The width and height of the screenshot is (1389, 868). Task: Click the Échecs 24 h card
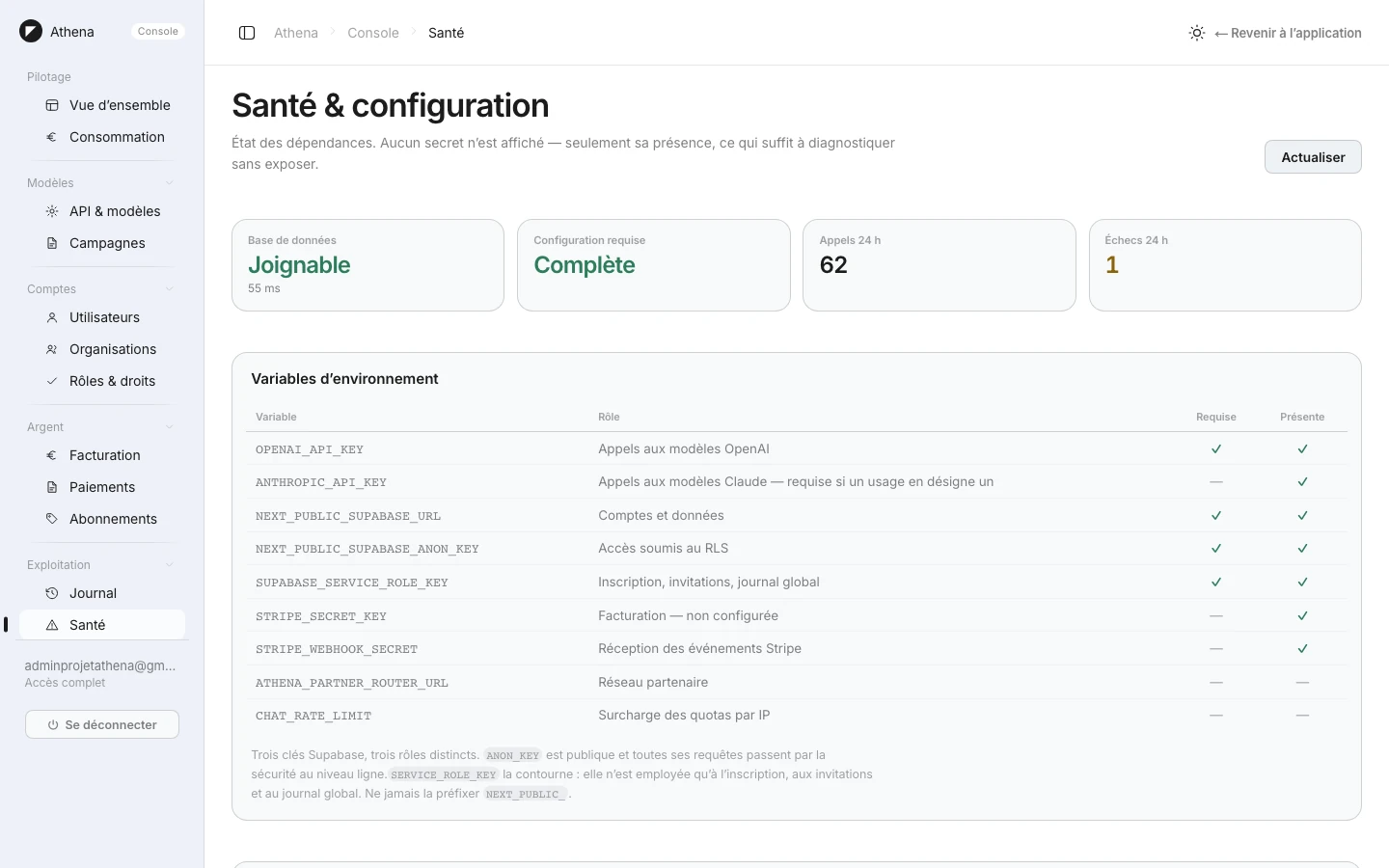pyautogui.click(x=1225, y=265)
